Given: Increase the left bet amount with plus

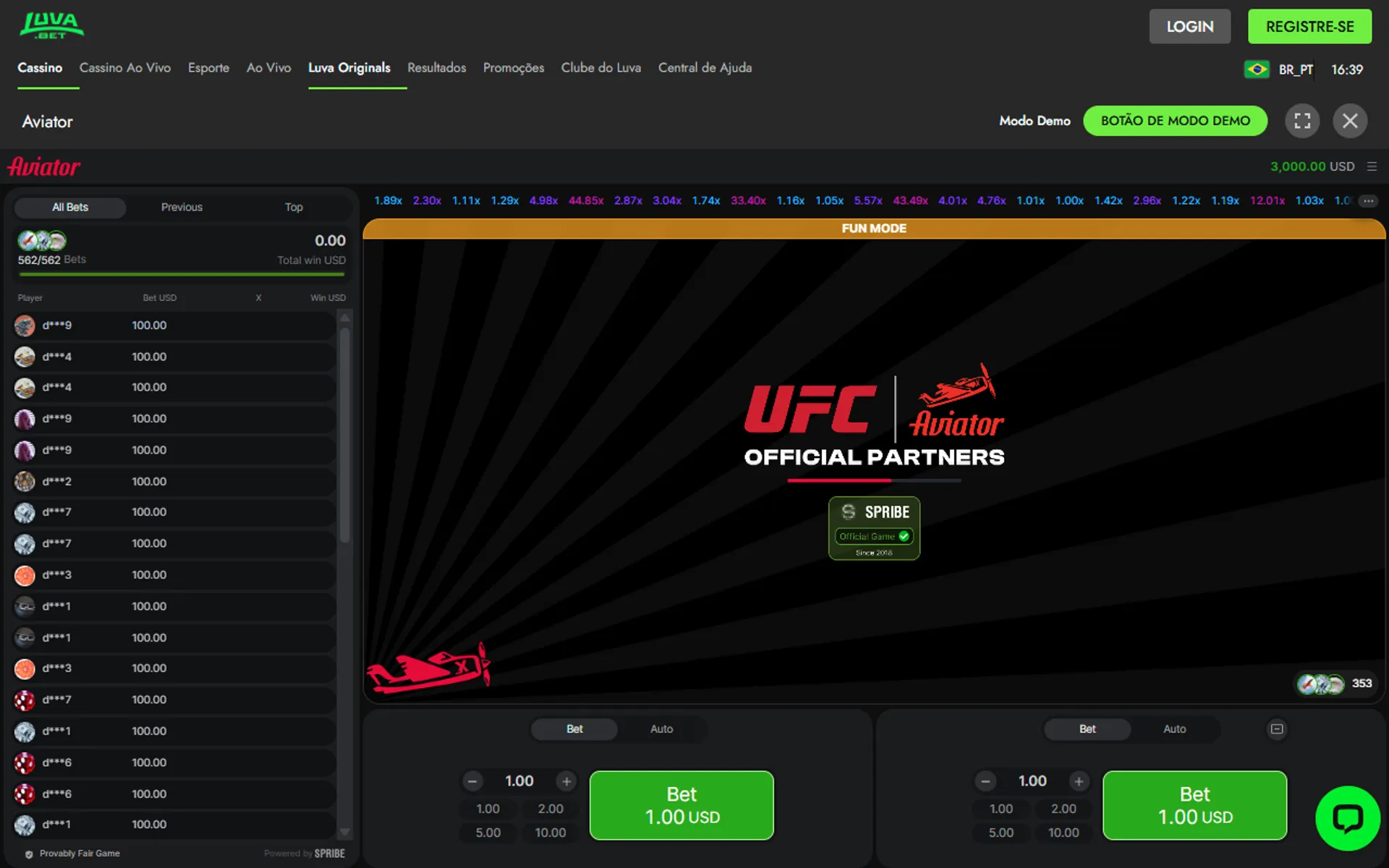Looking at the screenshot, I should 566,781.
